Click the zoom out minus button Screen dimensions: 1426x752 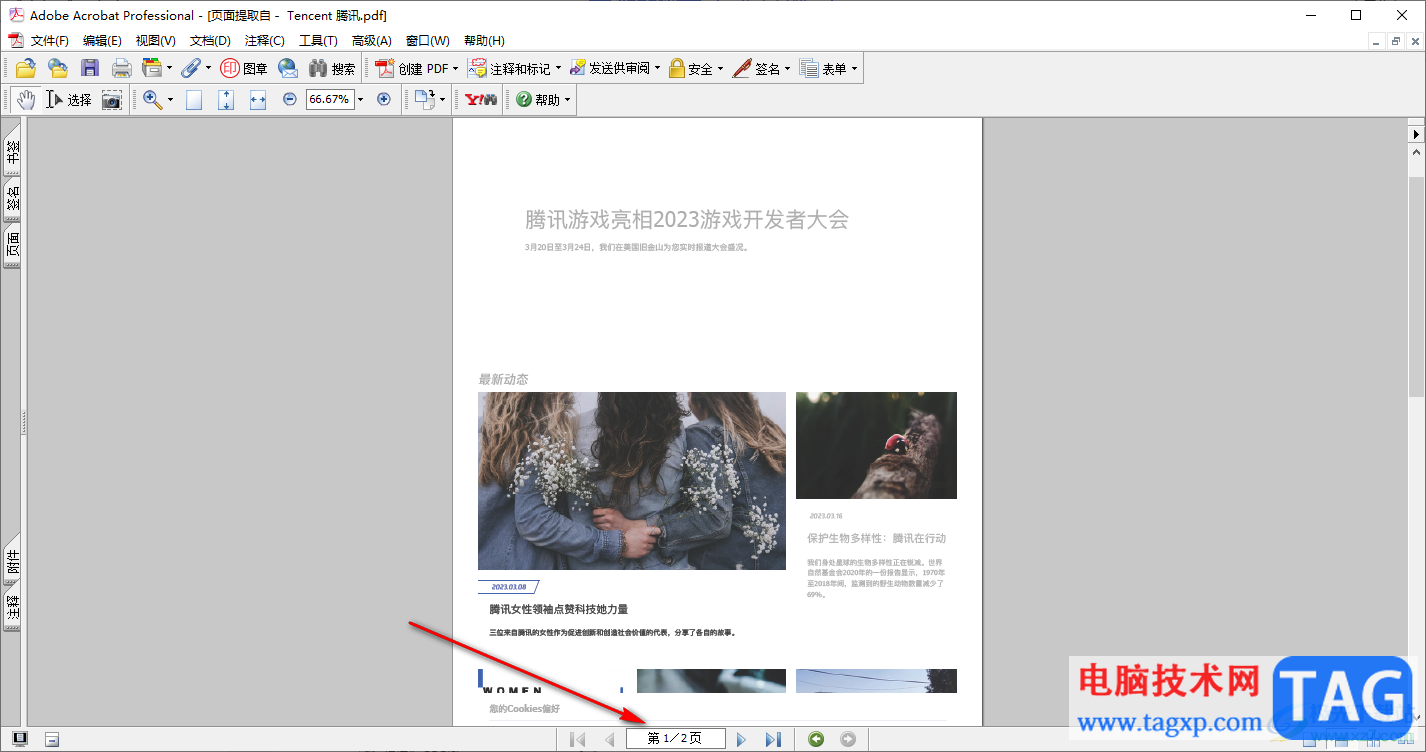[x=290, y=99]
